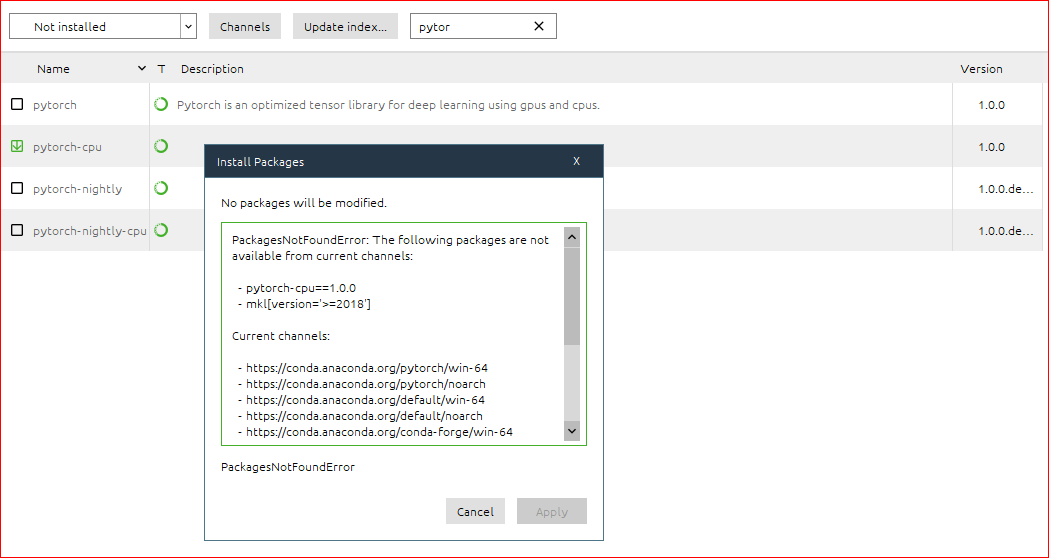The height and width of the screenshot is (558, 1049).
Task: Close the Install Packages dialog with X
Action: coord(576,161)
